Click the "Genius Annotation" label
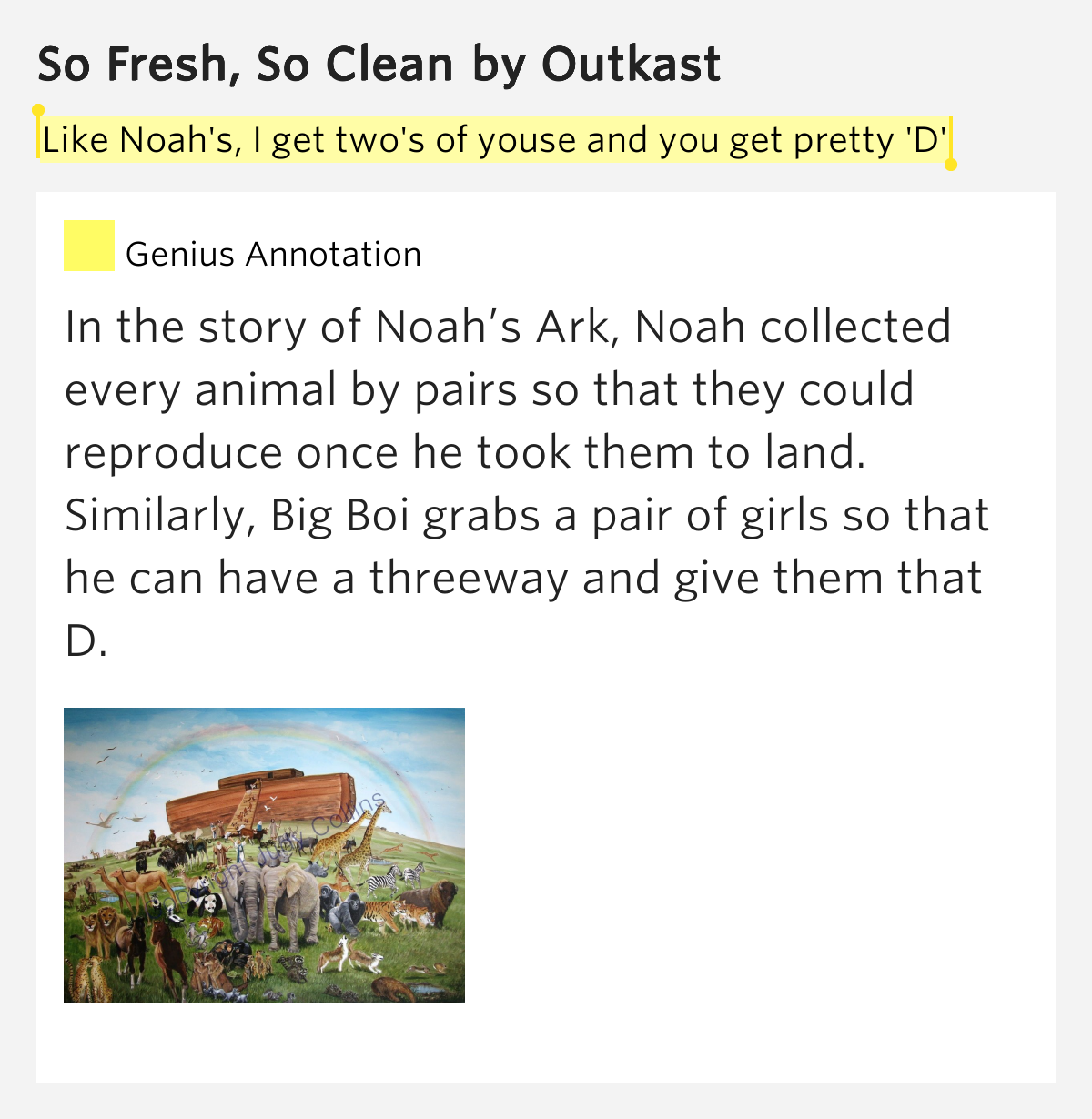Image resolution: width=1092 pixels, height=1119 pixels. coord(274,254)
